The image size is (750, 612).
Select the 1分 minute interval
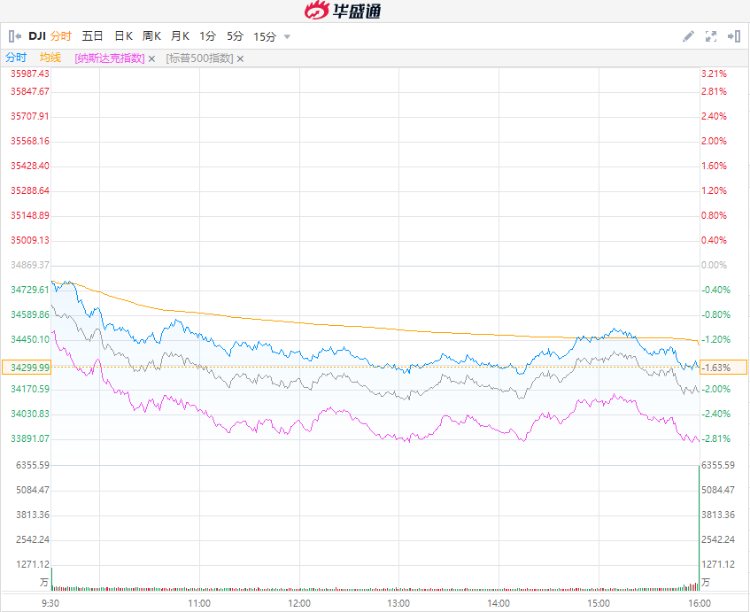pyautogui.click(x=208, y=36)
